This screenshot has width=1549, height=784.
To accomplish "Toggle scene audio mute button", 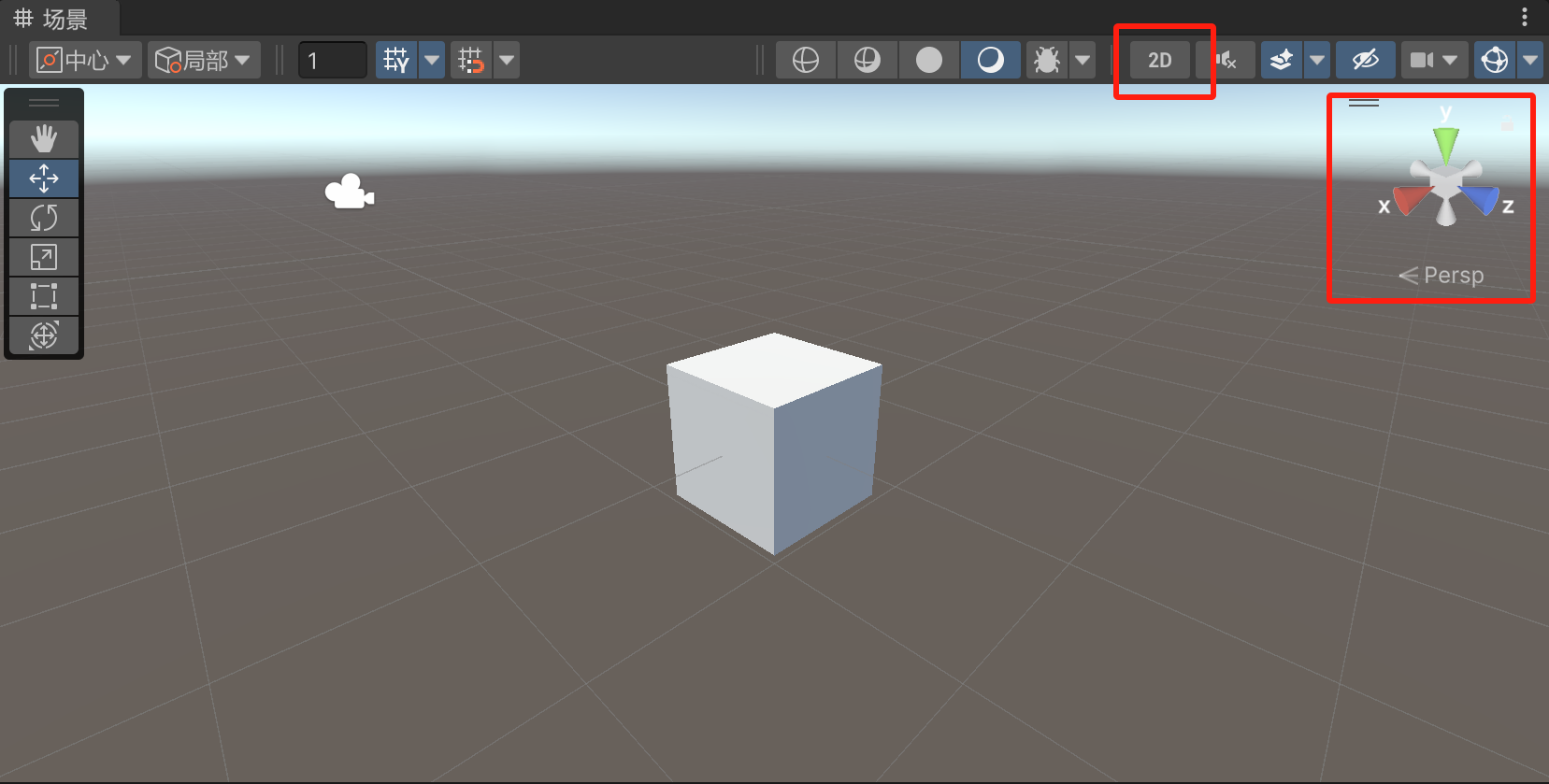I will pos(1226,60).
